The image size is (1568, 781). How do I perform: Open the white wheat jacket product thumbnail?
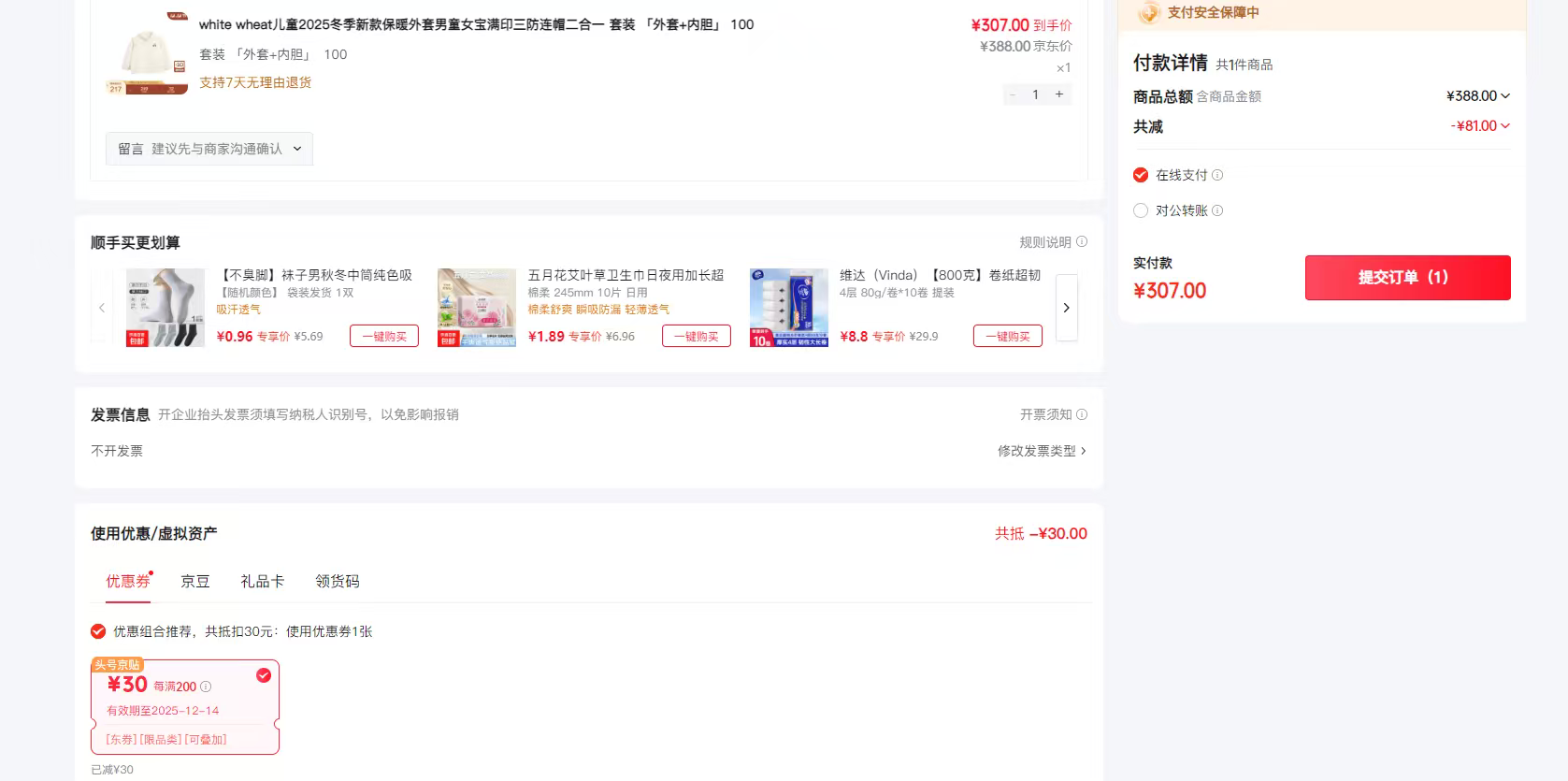[147, 54]
